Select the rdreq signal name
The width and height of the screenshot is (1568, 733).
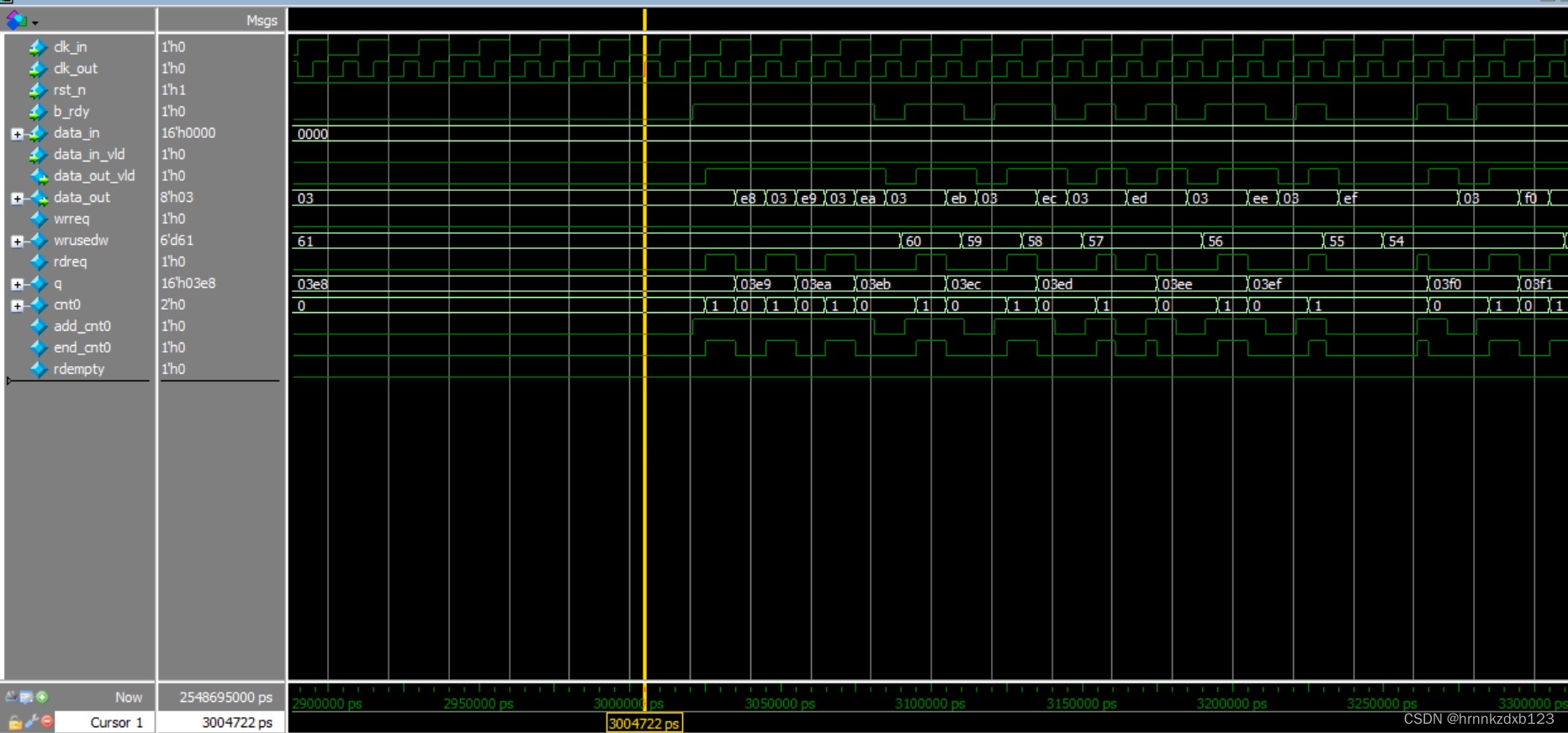point(71,262)
